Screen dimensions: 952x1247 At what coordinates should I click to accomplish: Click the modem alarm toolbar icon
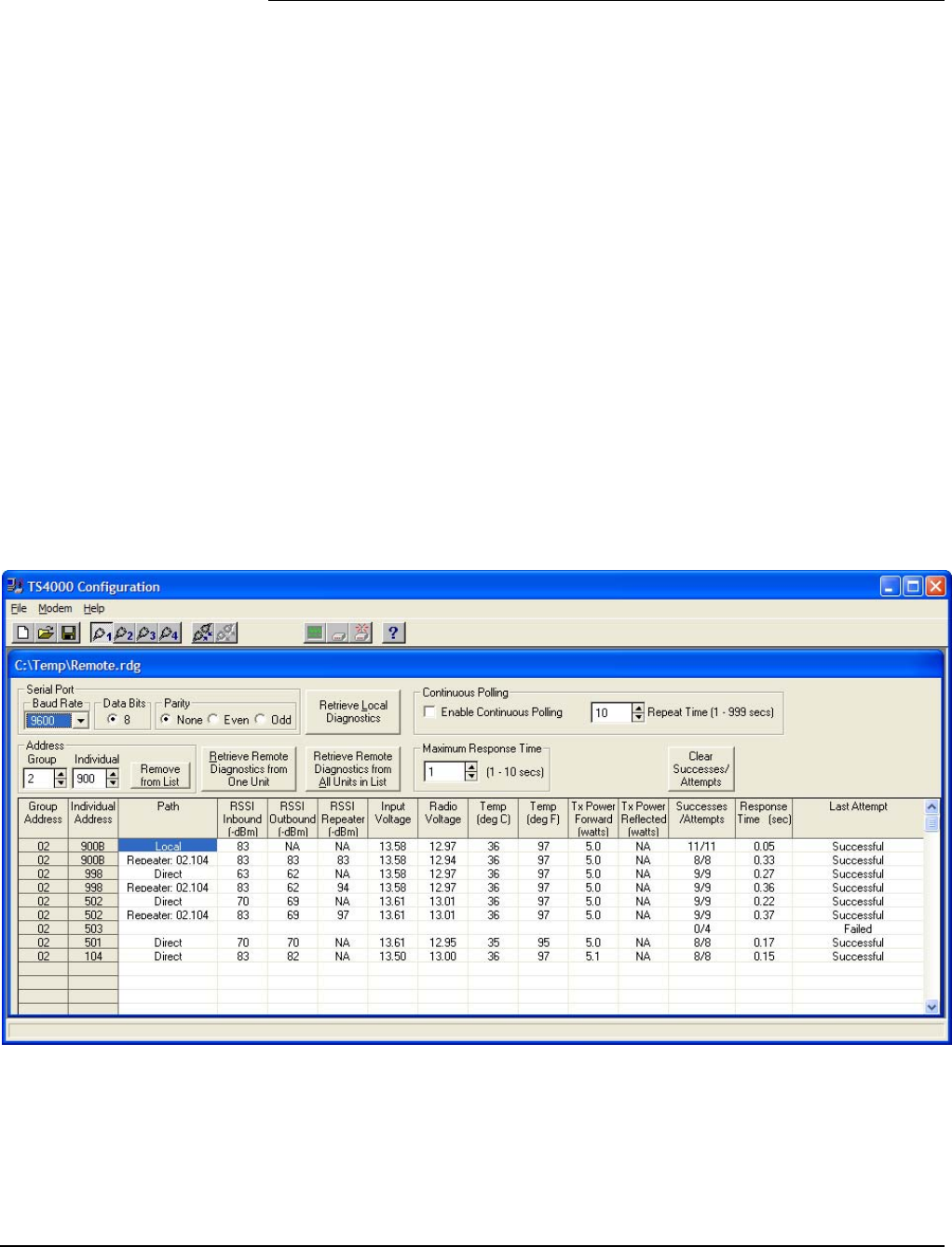[361, 633]
